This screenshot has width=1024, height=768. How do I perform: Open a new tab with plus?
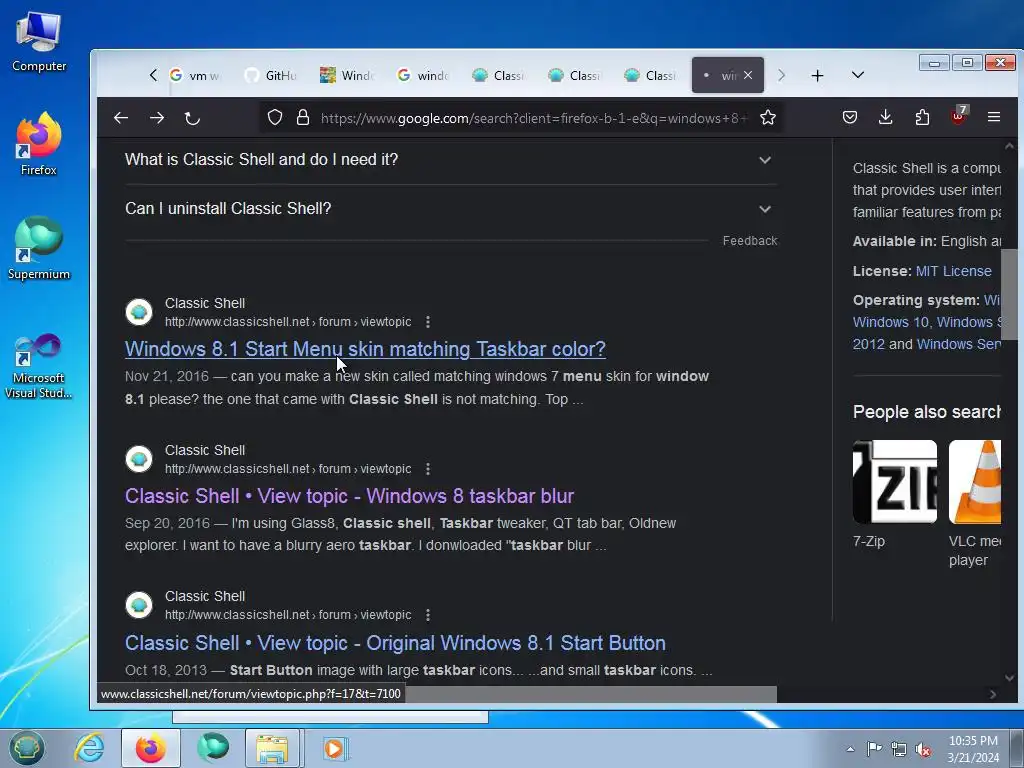(x=817, y=76)
